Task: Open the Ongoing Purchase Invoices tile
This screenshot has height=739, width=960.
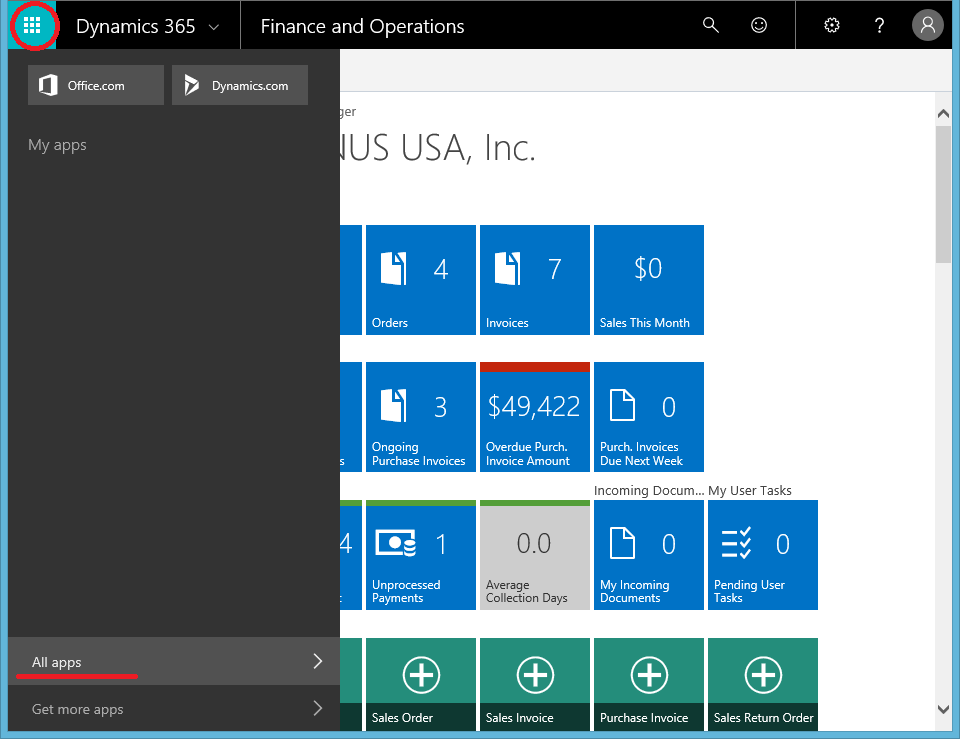Action: click(421, 417)
